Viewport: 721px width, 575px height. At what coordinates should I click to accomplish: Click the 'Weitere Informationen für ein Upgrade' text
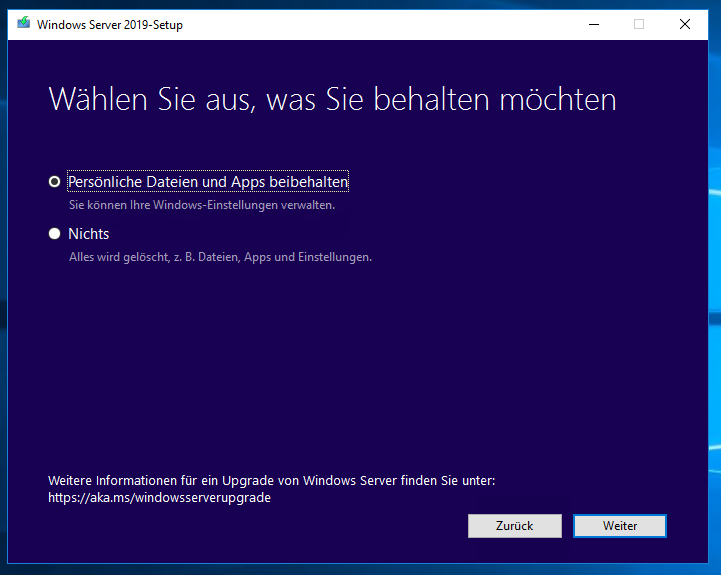[x=271, y=481]
